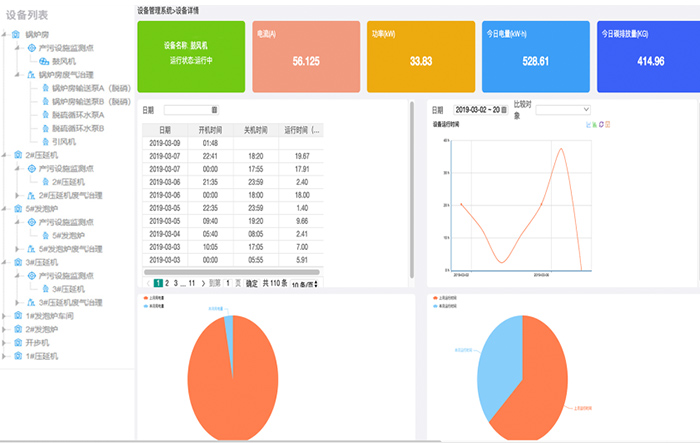Screen dimensions: 700x443
Task: Go to page 2 of the table
Action: 166,283
